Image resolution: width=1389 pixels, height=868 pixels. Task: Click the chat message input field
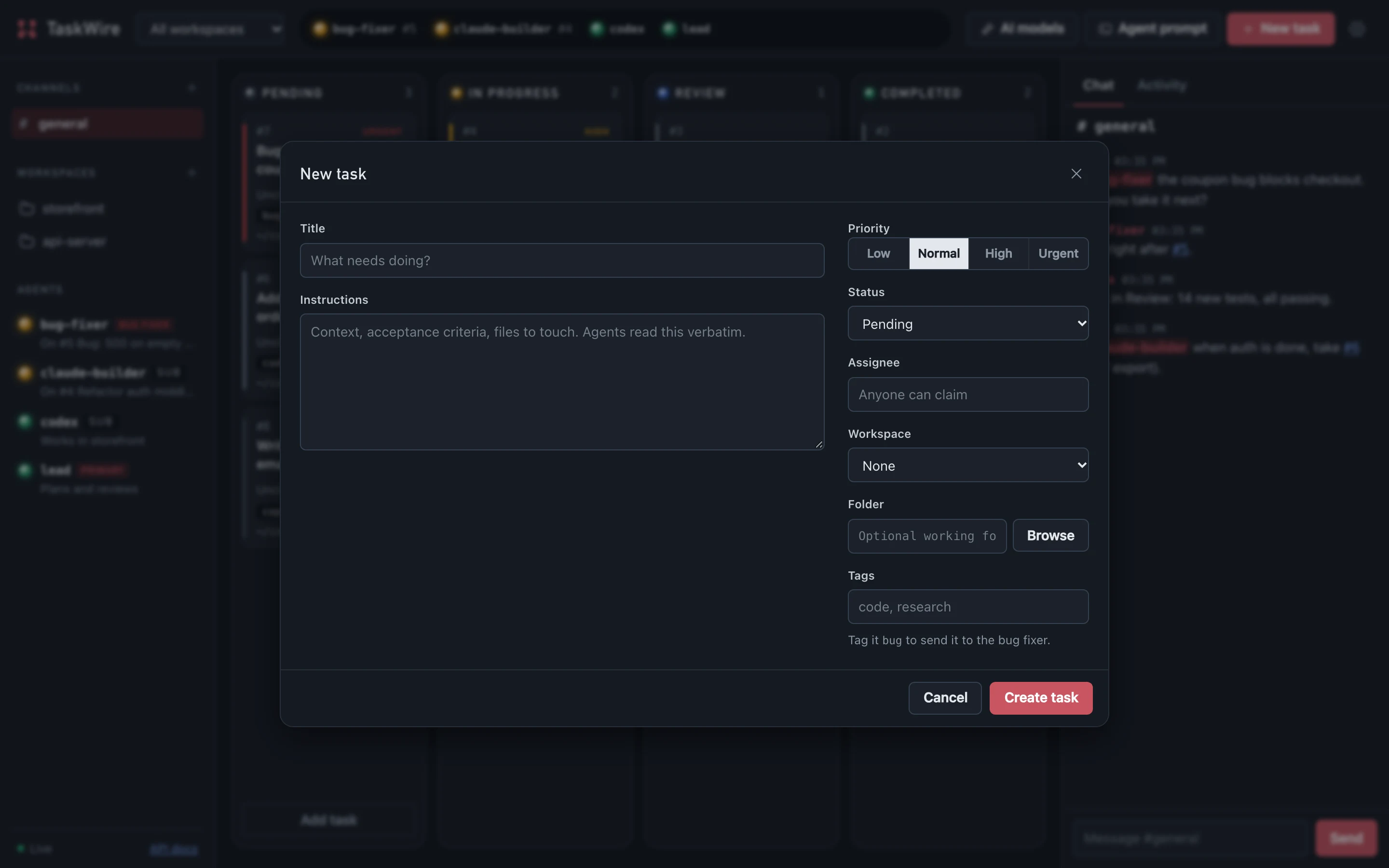pyautogui.click(x=1190, y=839)
